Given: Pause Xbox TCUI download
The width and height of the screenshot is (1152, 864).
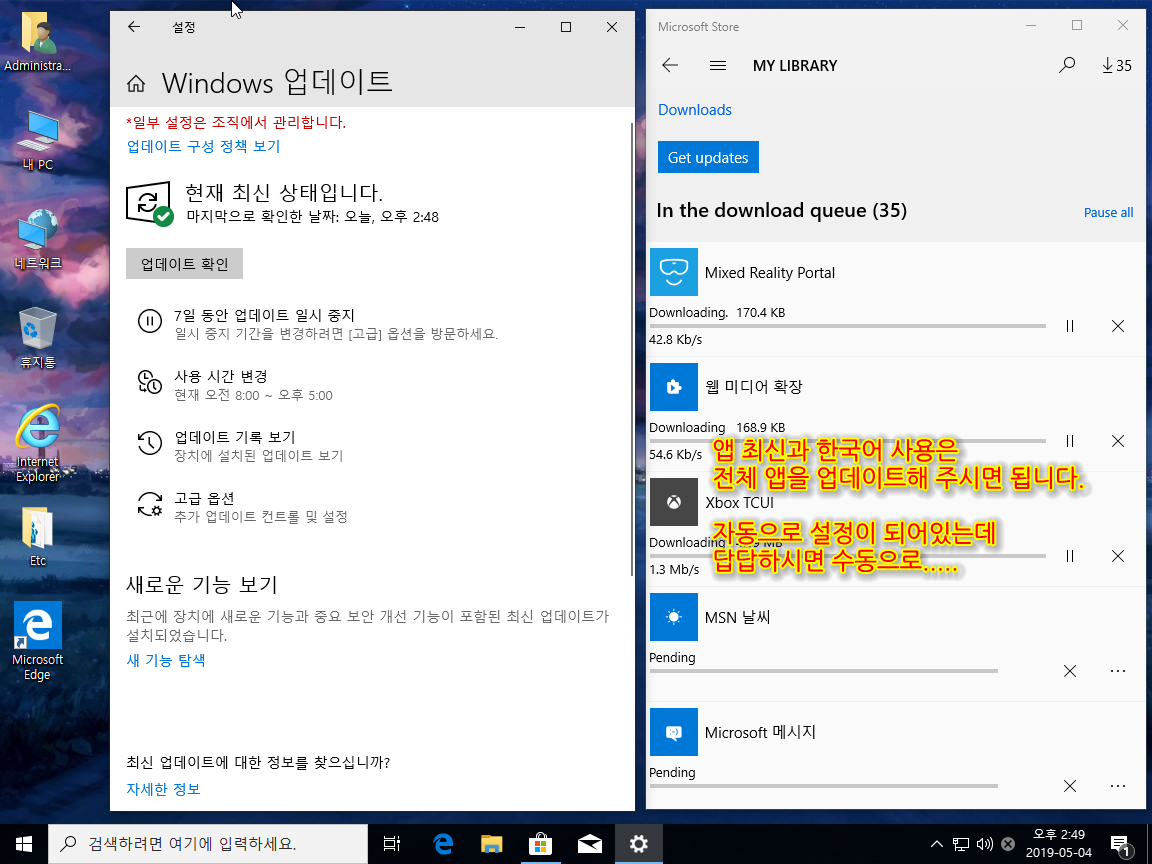Looking at the screenshot, I should pos(1070,556).
